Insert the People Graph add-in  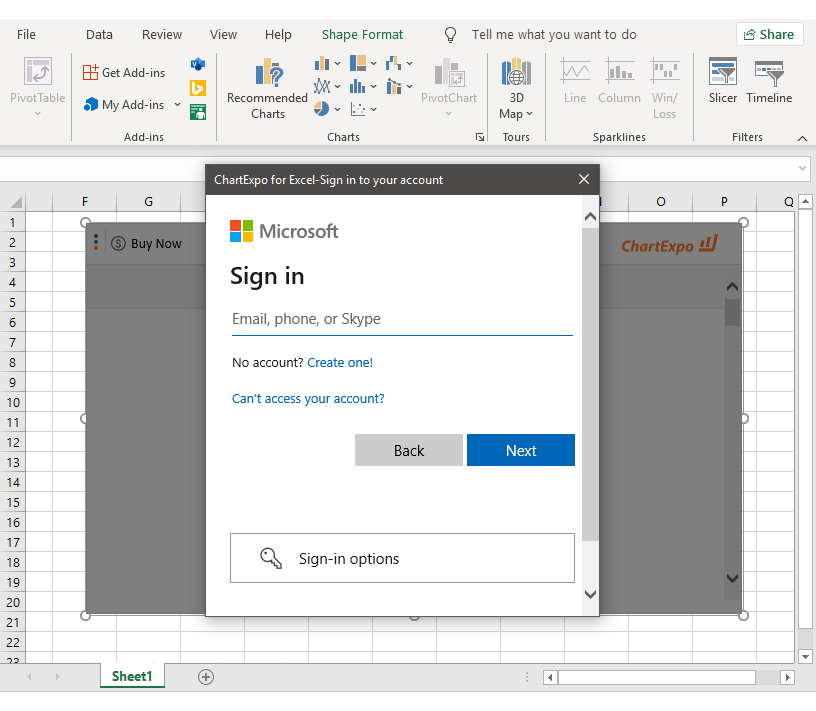[x=198, y=111]
